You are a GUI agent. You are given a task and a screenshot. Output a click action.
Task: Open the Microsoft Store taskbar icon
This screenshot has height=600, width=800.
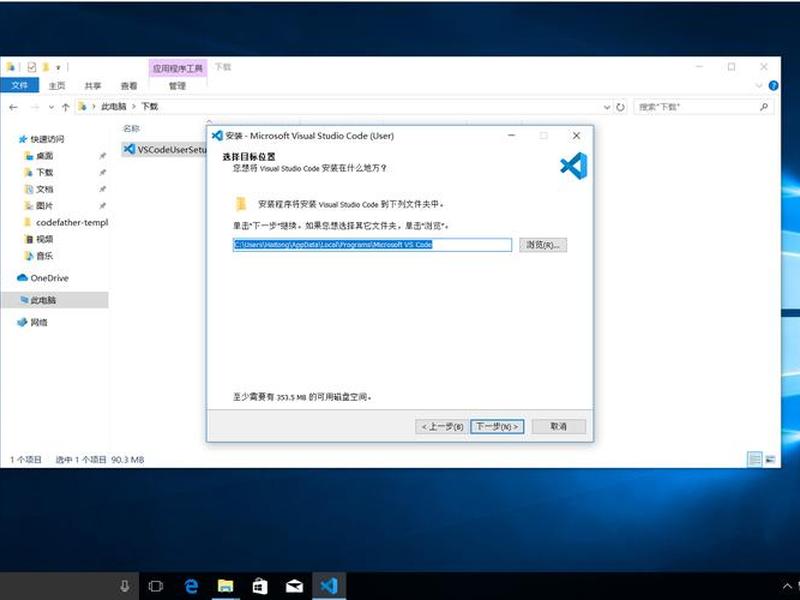260,586
